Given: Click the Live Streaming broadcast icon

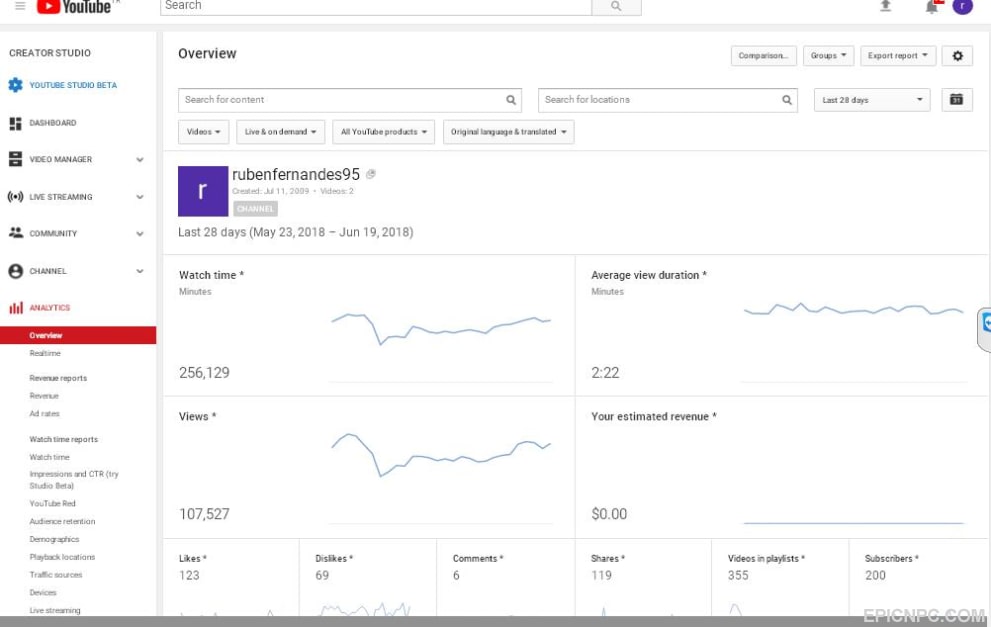Looking at the screenshot, I should click(15, 197).
